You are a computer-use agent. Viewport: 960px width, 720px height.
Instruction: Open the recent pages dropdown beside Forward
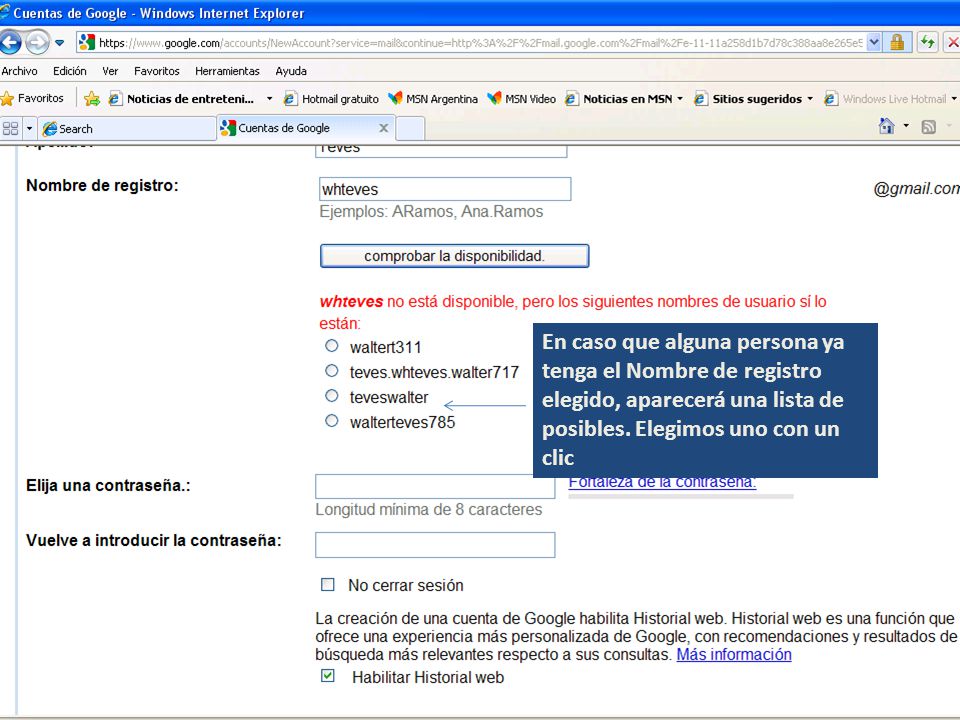pos(59,43)
